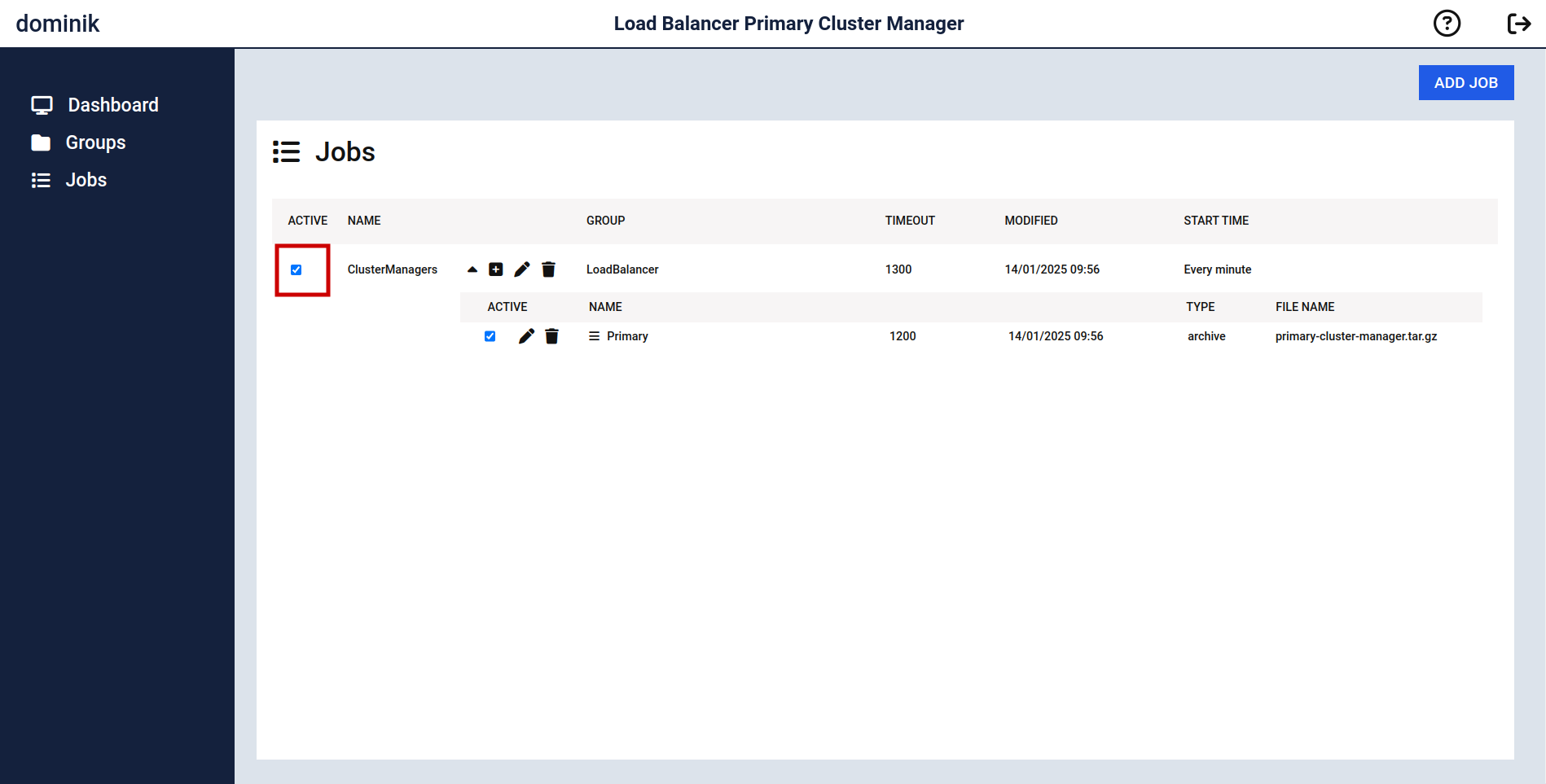The image size is (1546, 784).
Task: Delete the ClusterManagers job
Action: pyautogui.click(x=548, y=269)
